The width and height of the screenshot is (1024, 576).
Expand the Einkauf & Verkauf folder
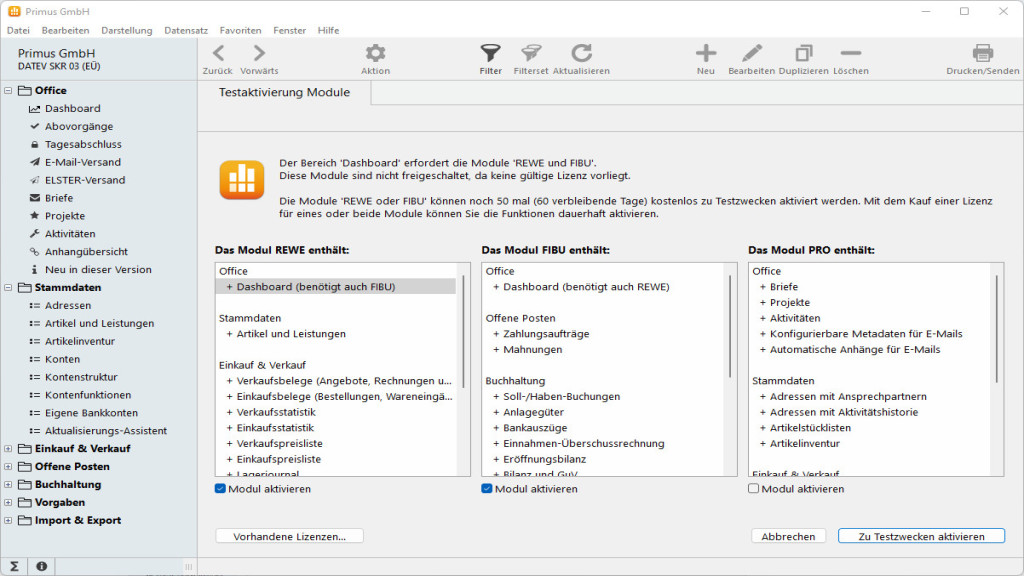click(9, 449)
